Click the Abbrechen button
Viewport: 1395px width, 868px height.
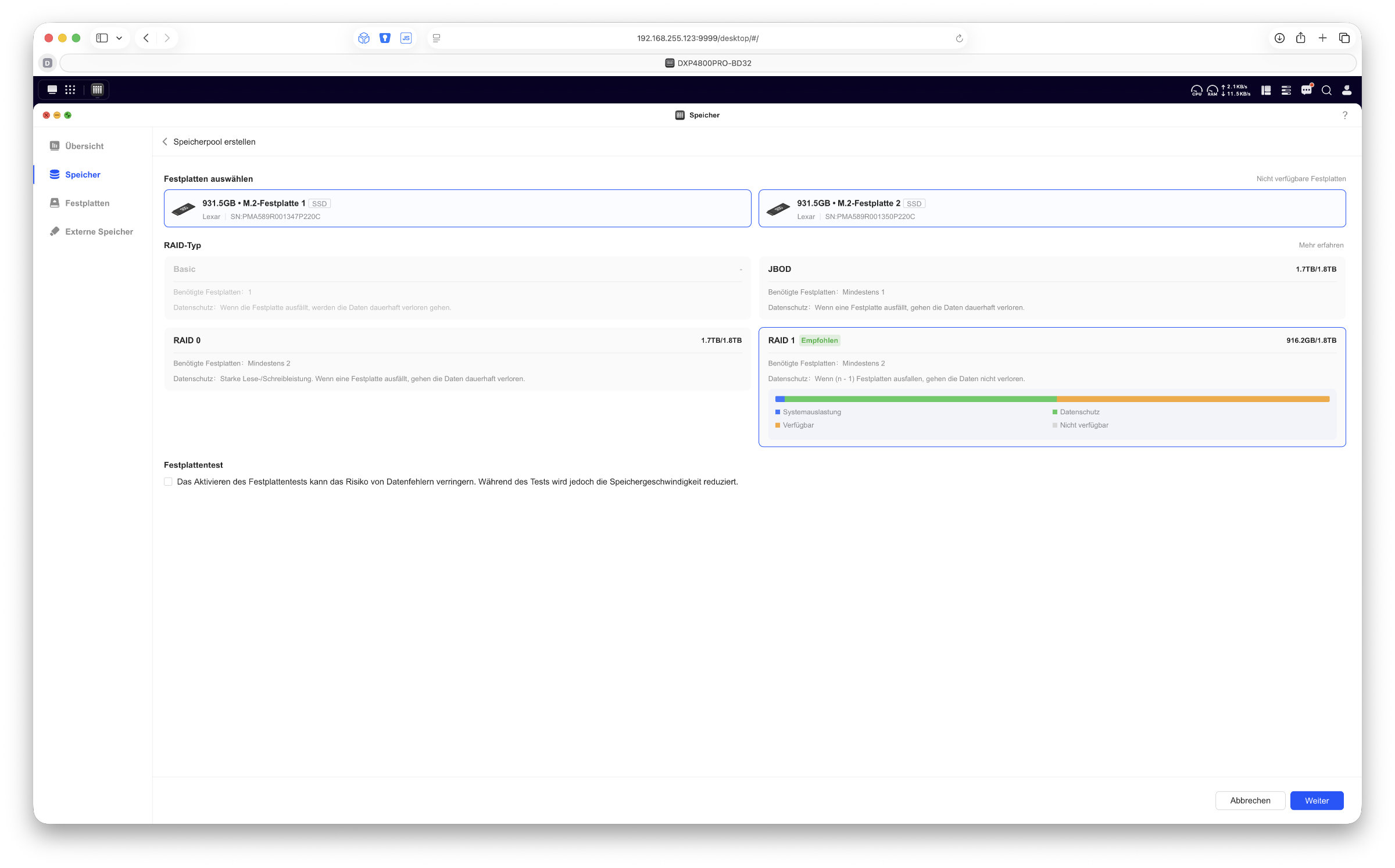tap(1250, 801)
